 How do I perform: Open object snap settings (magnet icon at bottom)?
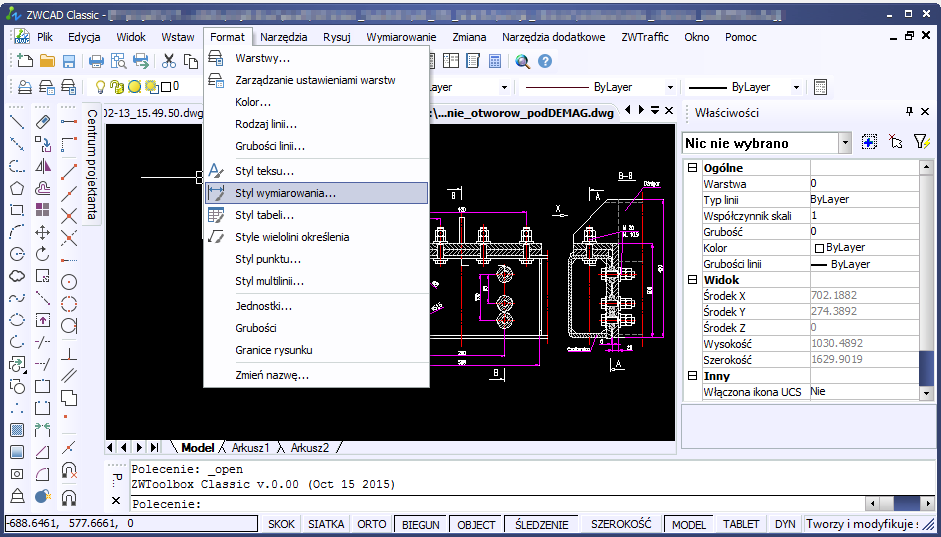coord(69,496)
